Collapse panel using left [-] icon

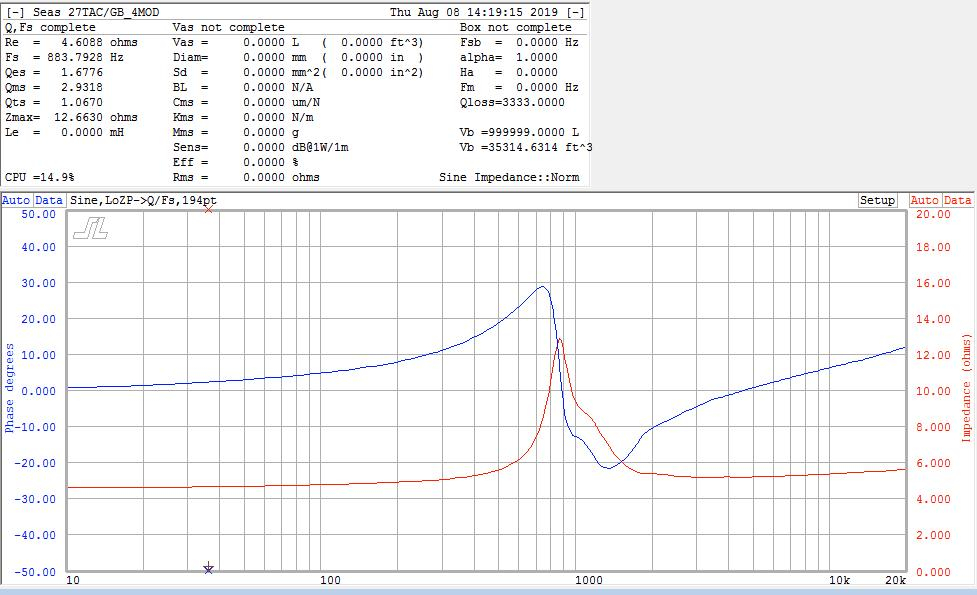[x=14, y=12]
